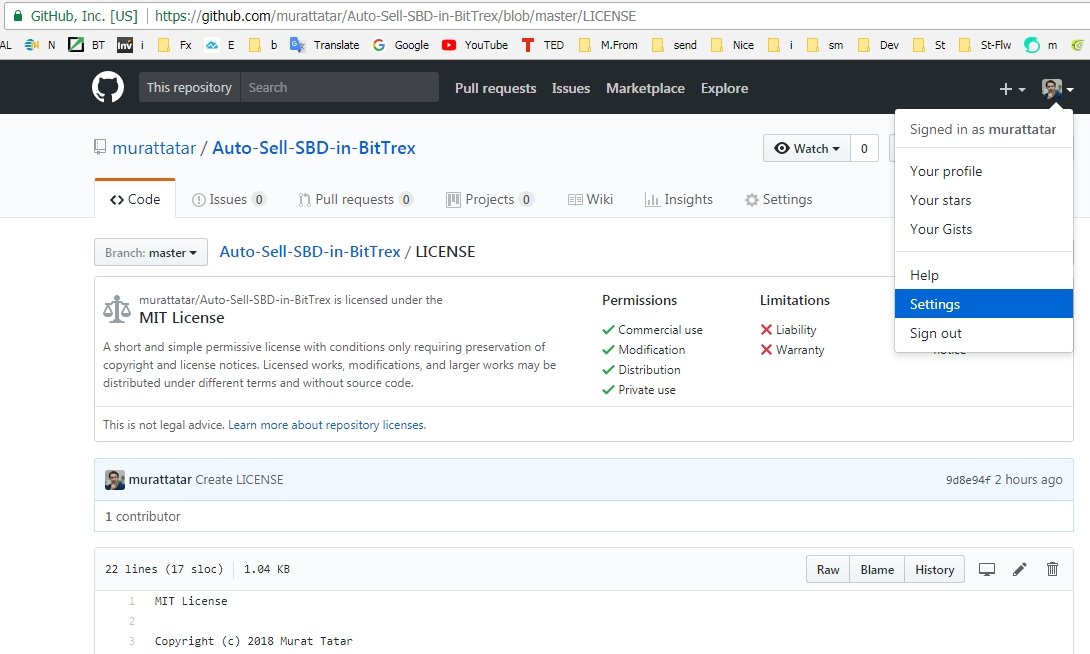The width and height of the screenshot is (1090, 654).
Task: Open commit hash 9d8e94f
Action: (968, 480)
